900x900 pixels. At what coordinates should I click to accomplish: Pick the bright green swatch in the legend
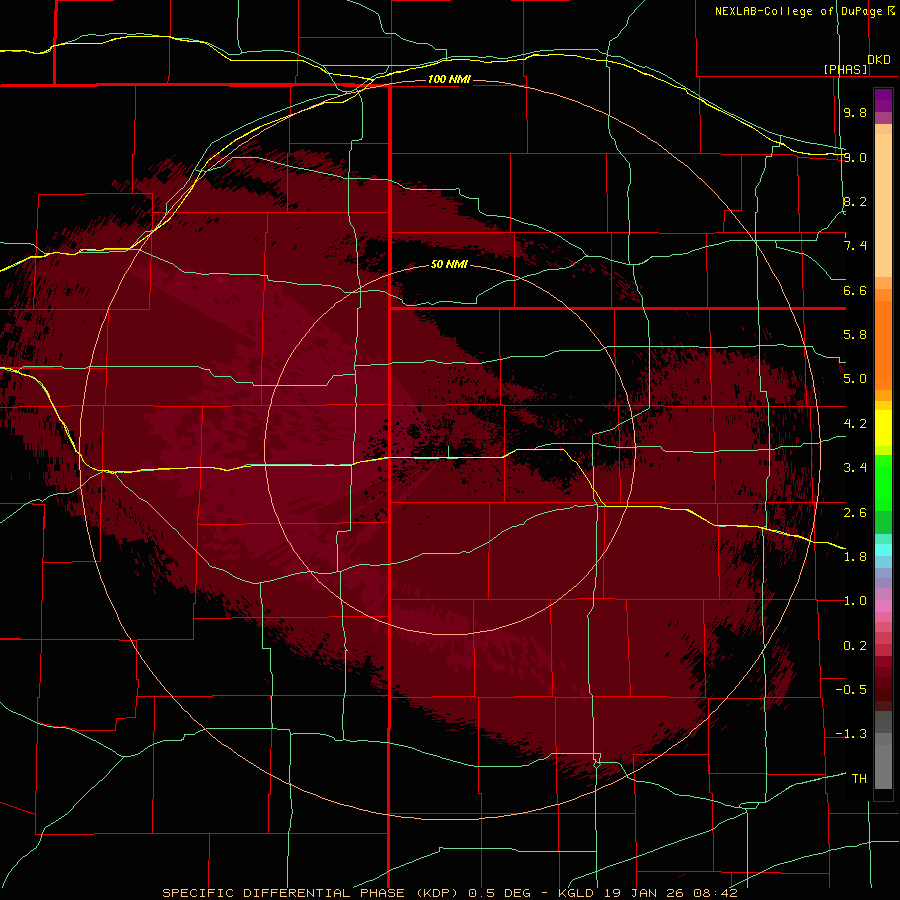pyautogui.click(x=883, y=482)
